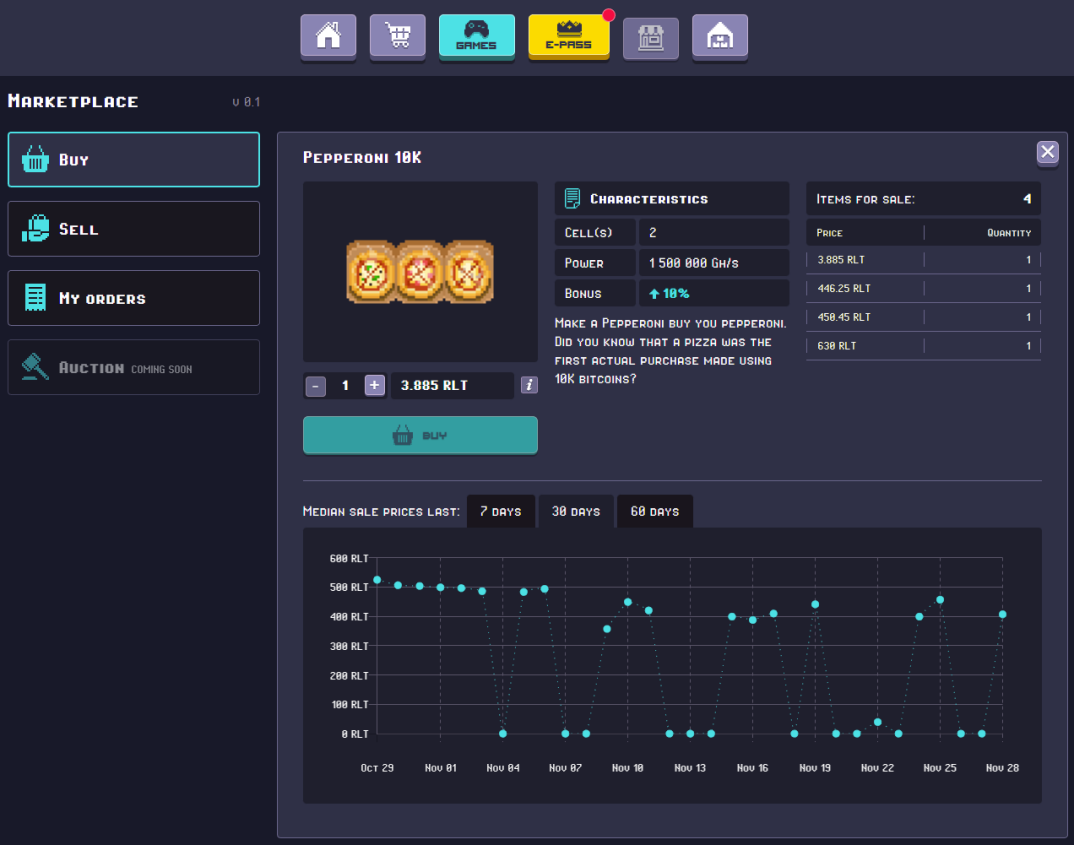Select the 7 days tab

point(501,511)
